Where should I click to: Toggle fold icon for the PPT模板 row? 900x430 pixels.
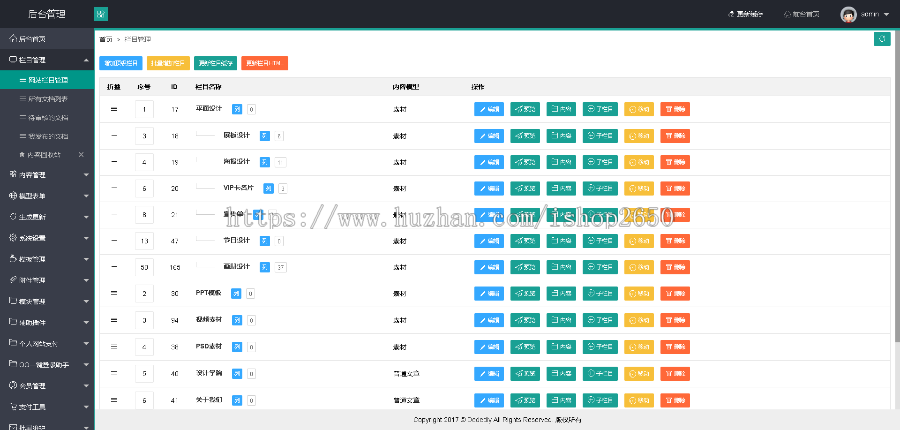coord(113,293)
